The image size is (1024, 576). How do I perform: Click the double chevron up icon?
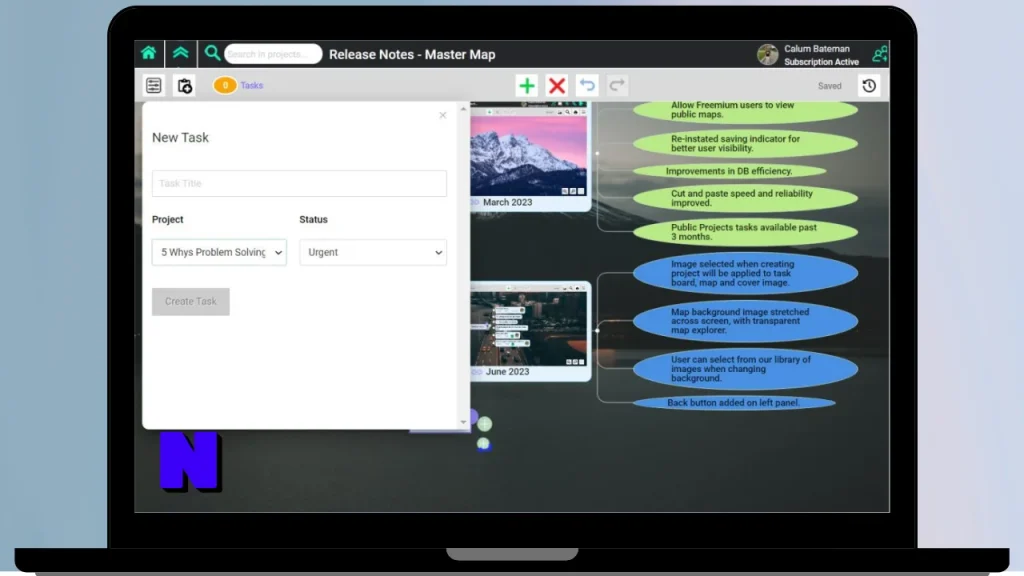pos(180,53)
